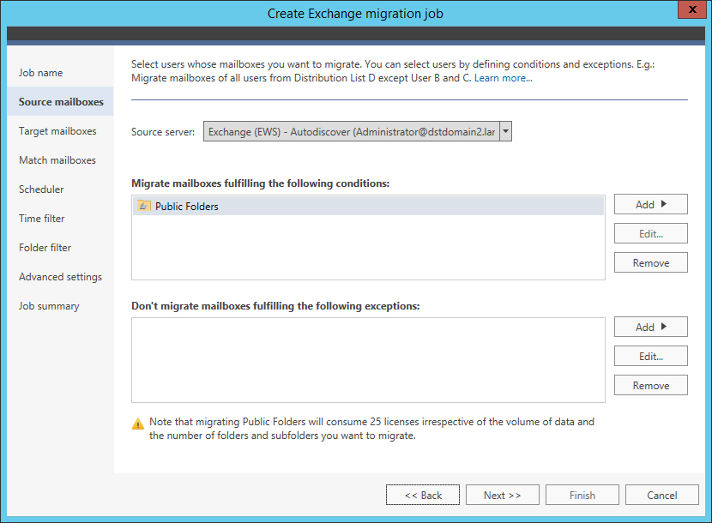This screenshot has width=712, height=523.
Task: Select the Source mailboxes step
Action: [x=61, y=102]
